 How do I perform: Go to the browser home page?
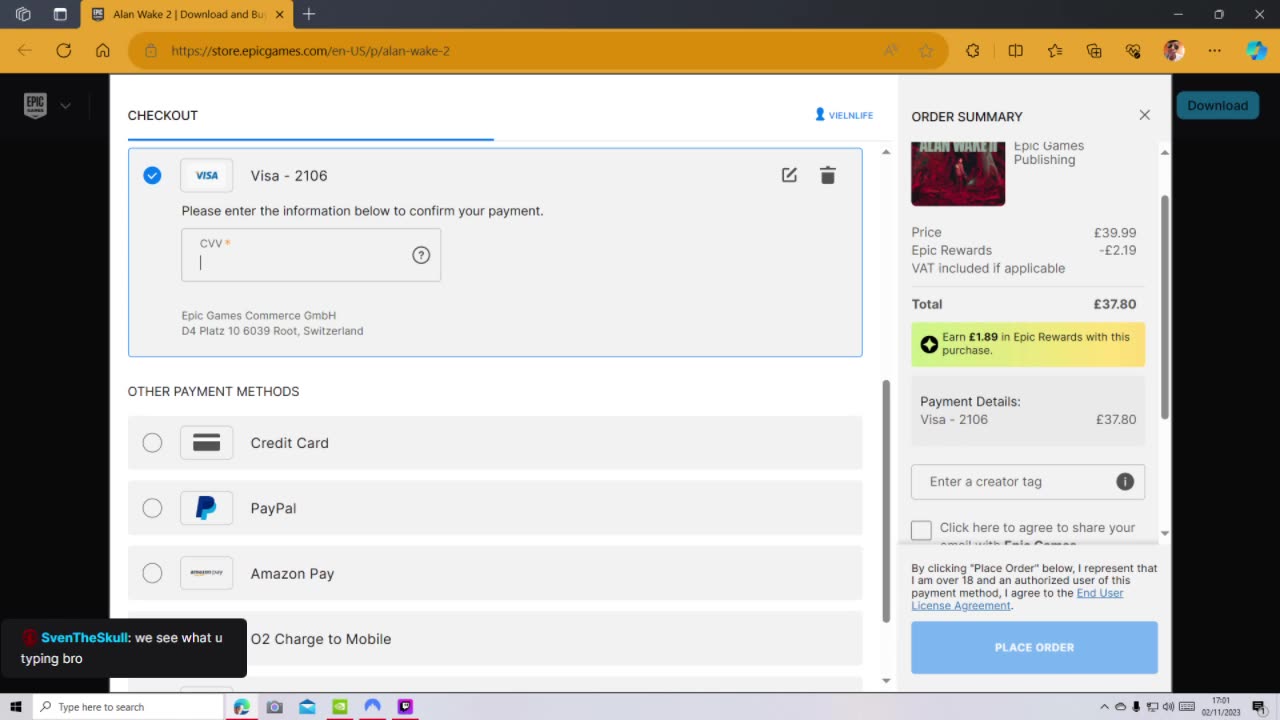(x=103, y=50)
